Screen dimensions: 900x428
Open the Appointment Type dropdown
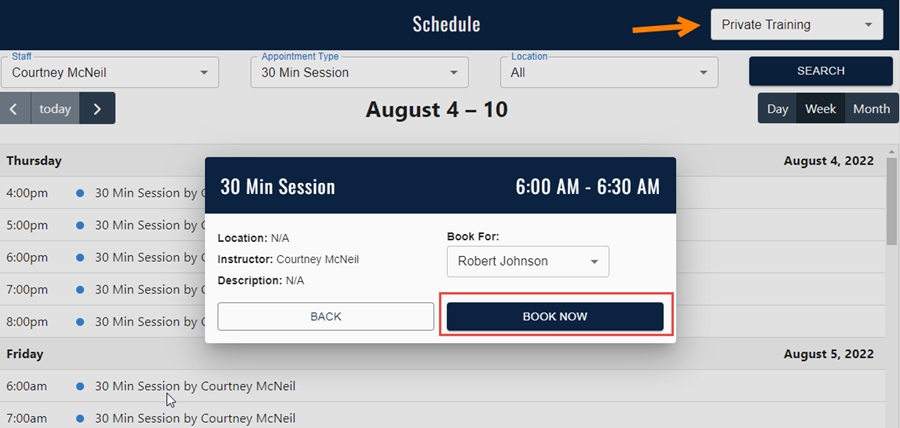(x=359, y=72)
